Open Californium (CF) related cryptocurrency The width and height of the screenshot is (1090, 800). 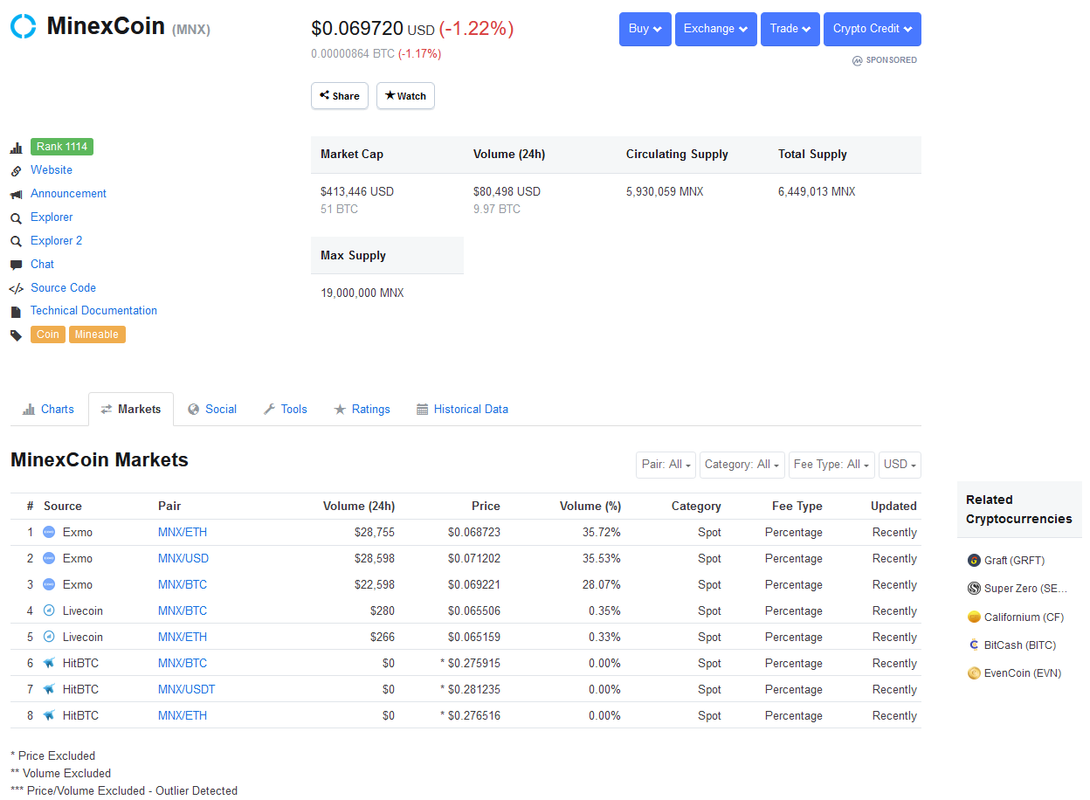tap(1024, 618)
